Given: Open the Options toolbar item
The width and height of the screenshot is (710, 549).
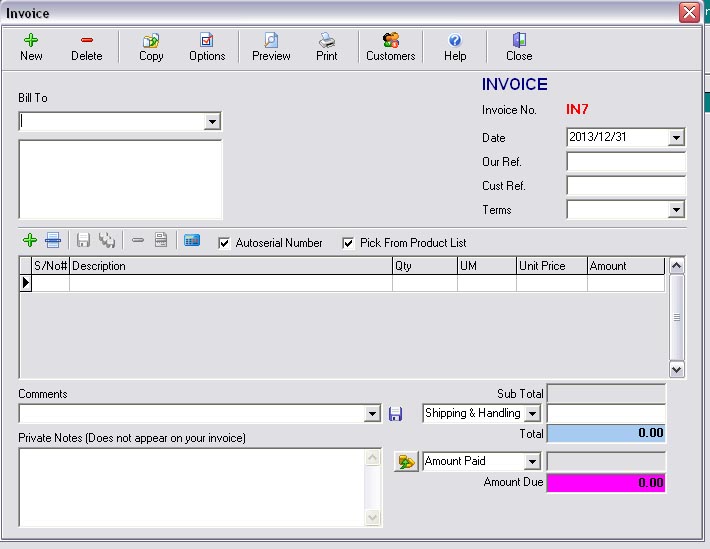Looking at the screenshot, I should click(207, 47).
